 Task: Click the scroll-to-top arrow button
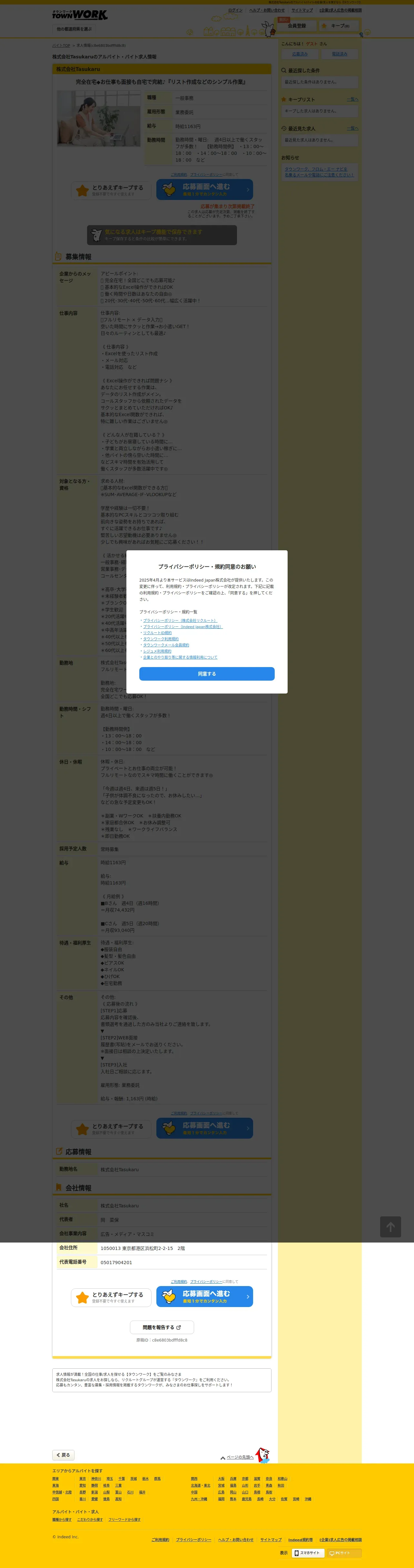[x=390, y=1226]
